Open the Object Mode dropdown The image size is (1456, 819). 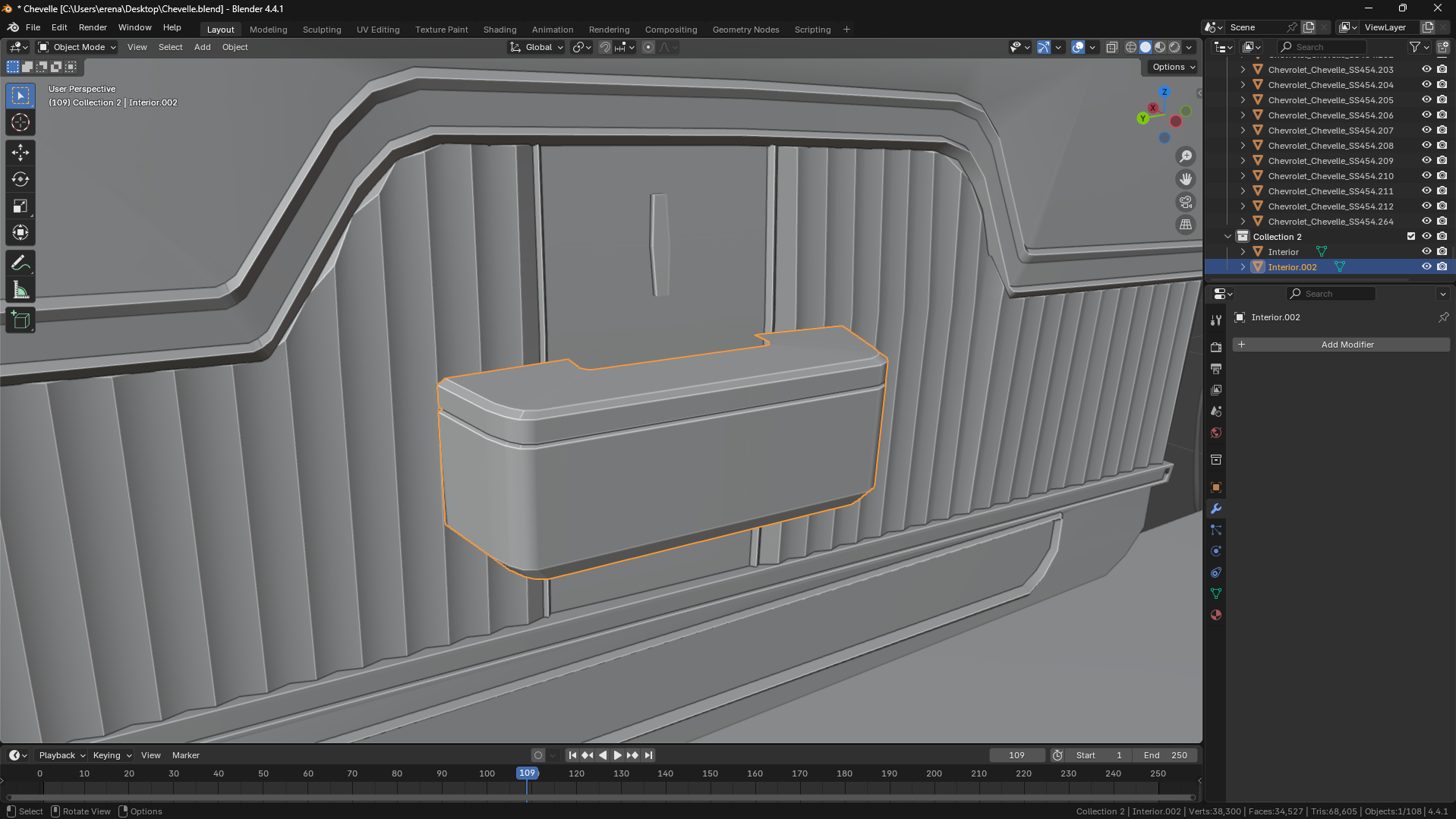(77, 47)
